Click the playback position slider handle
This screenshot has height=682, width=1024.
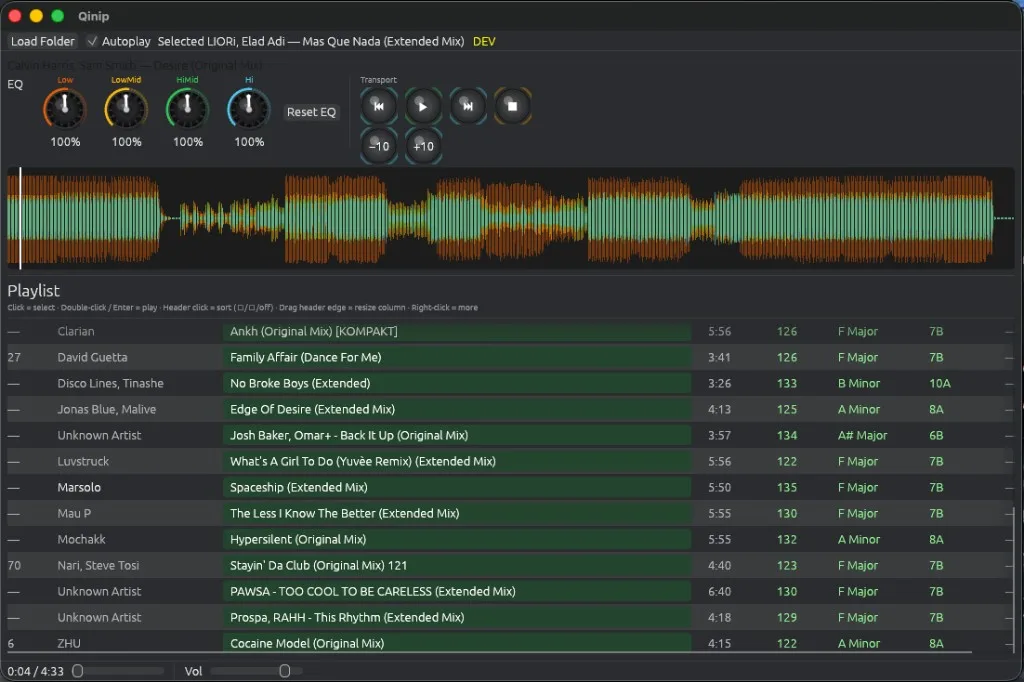tap(78, 671)
